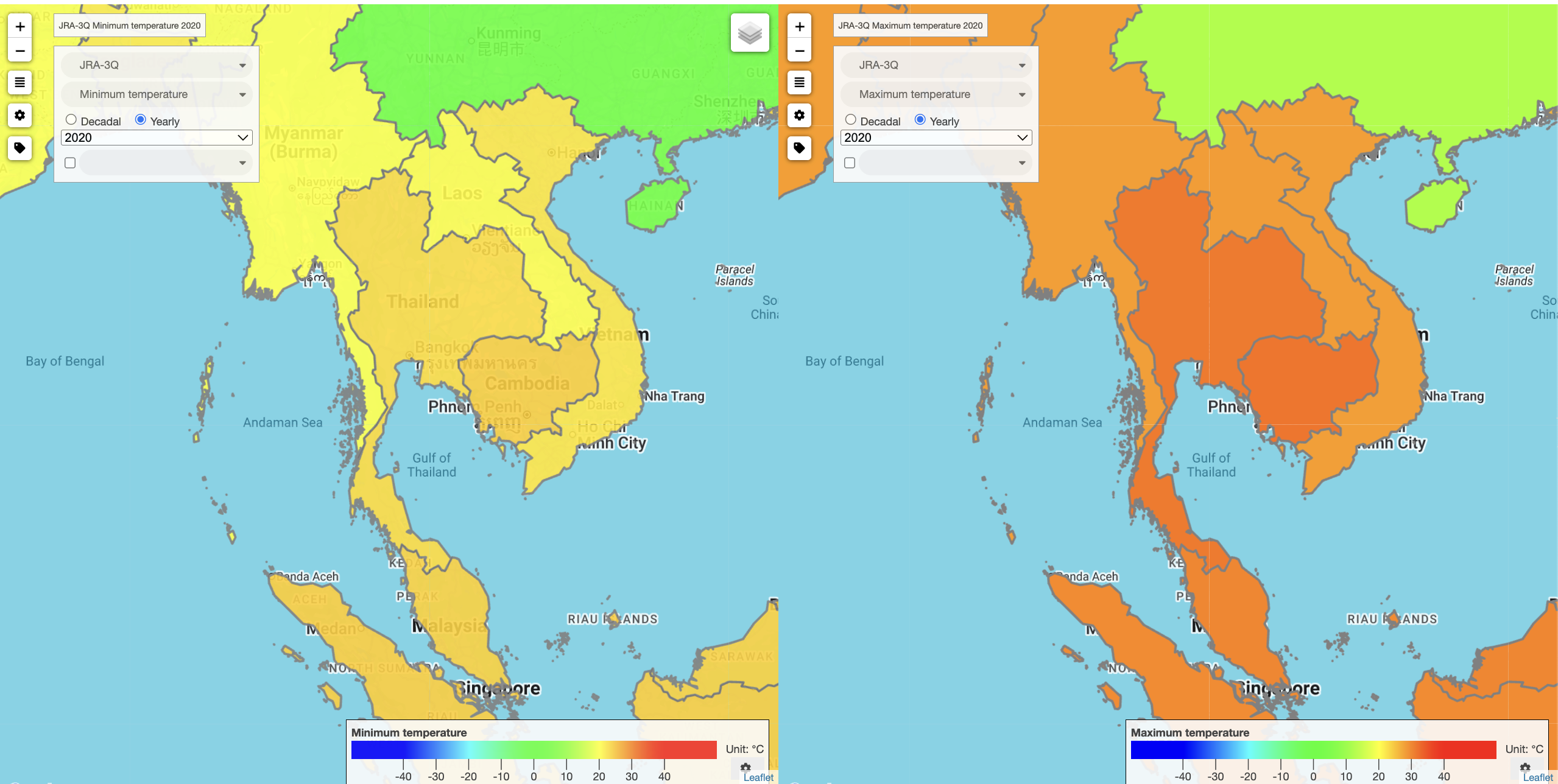The image size is (1558, 784).
Task: Open settings gear on the maximum temperature map
Action: tap(800, 116)
